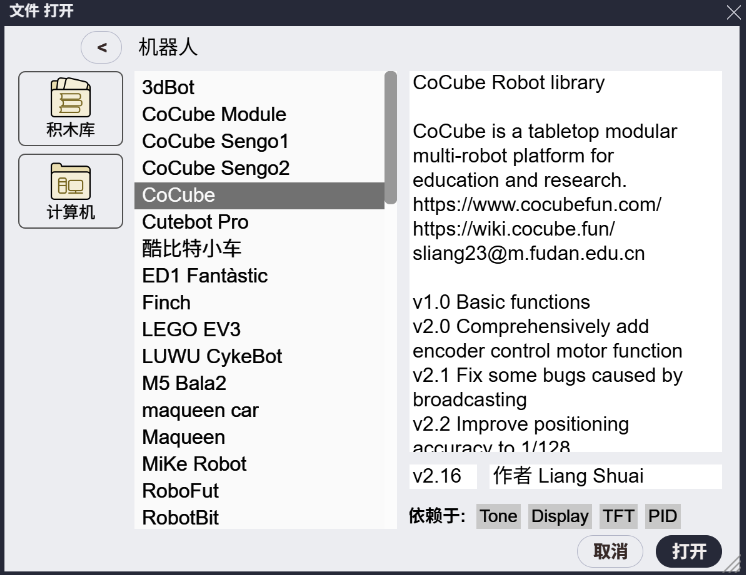Click the 打开 open button
The height and width of the screenshot is (575, 746).
pyautogui.click(x=689, y=551)
